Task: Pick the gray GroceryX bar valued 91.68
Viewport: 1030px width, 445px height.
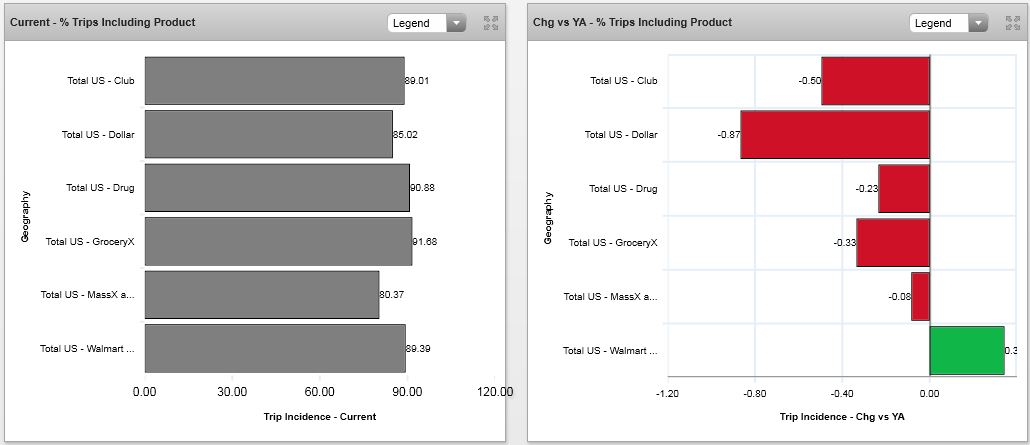Action: pyautogui.click(x=278, y=241)
